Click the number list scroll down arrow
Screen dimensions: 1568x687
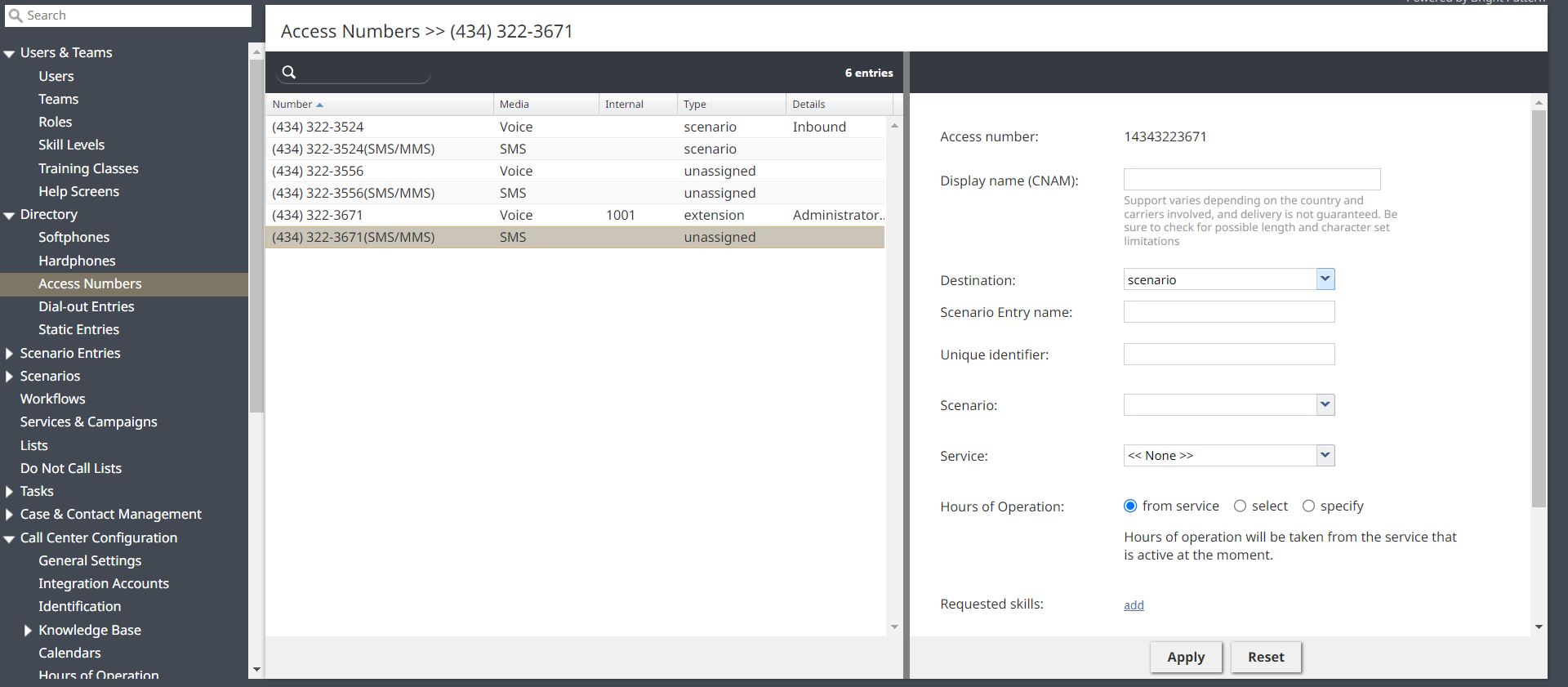click(894, 627)
